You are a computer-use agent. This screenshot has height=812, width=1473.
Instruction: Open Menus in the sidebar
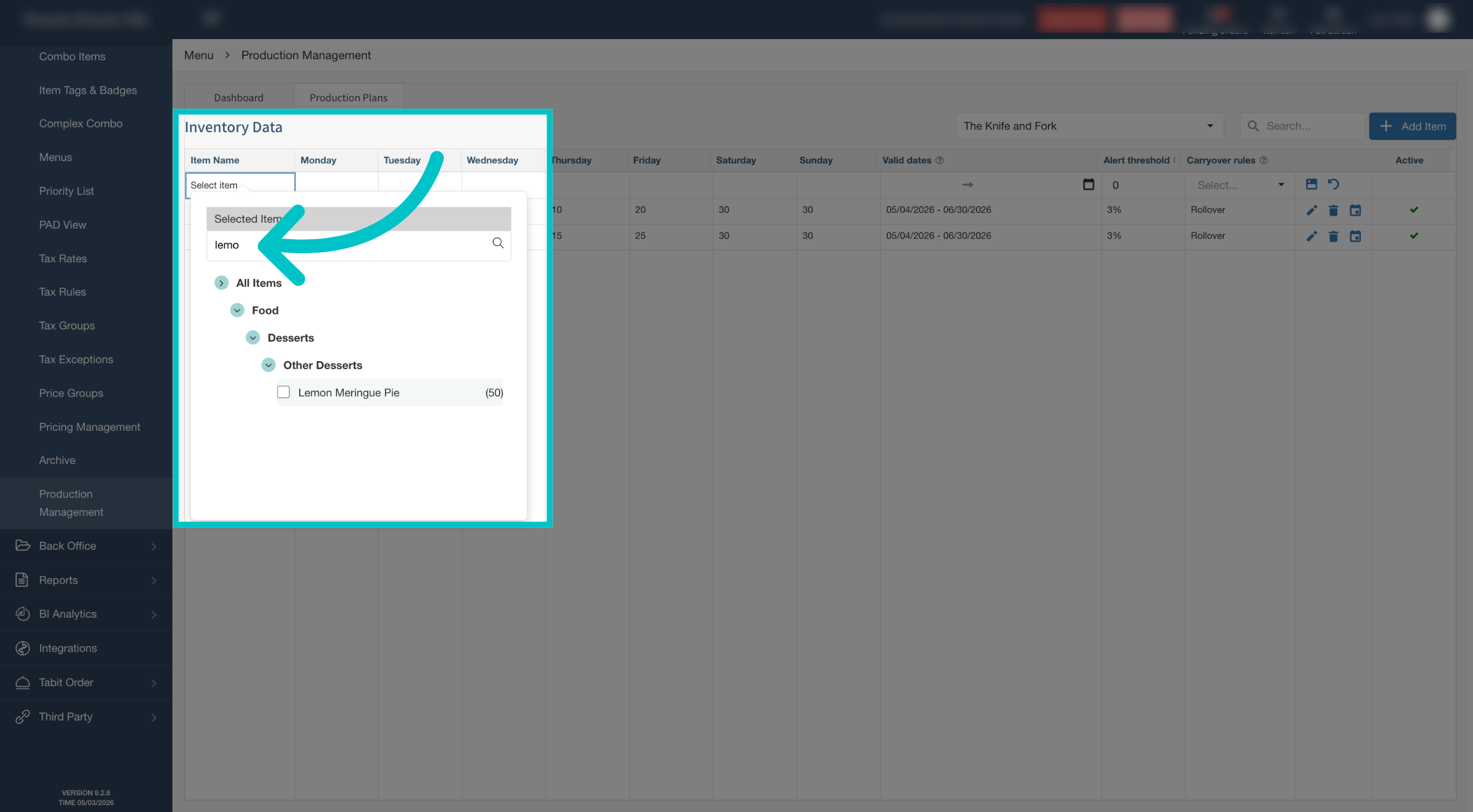(x=55, y=158)
